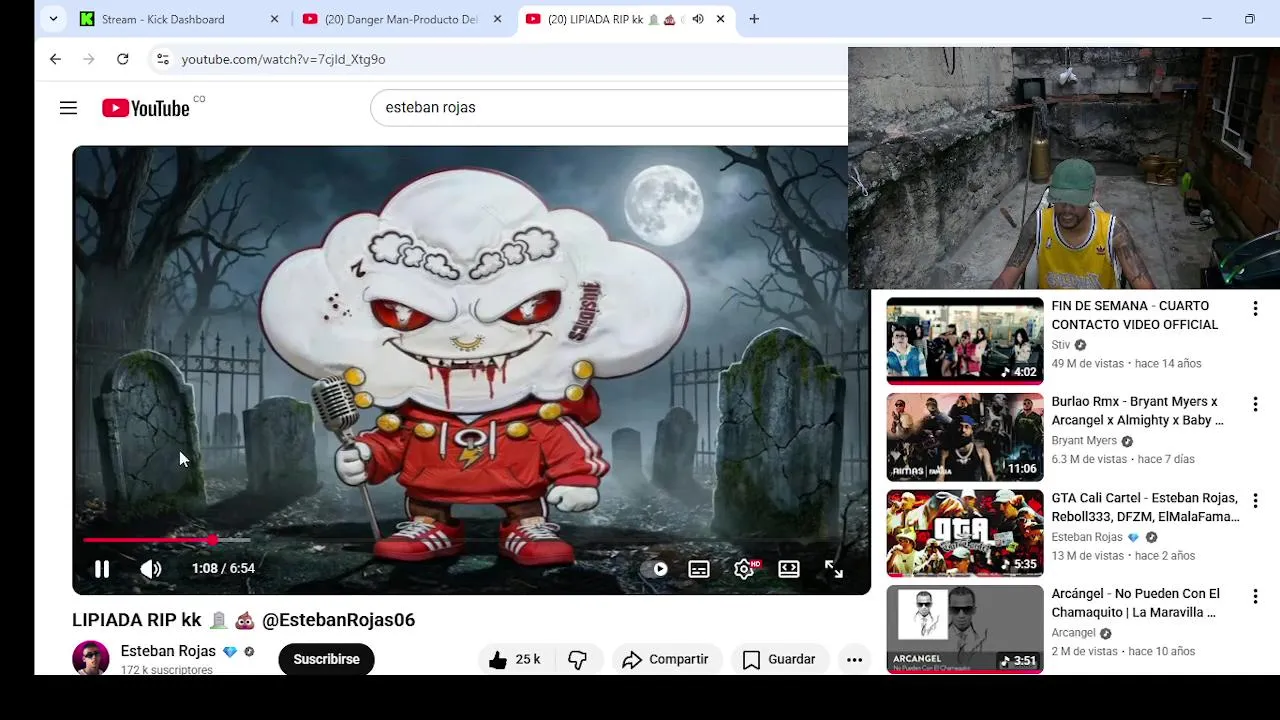Image resolution: width=1280 pixels, height=720 pixels.
Task: Open the Esteban Rojas channel name
Action: click(x=168, y=651)
